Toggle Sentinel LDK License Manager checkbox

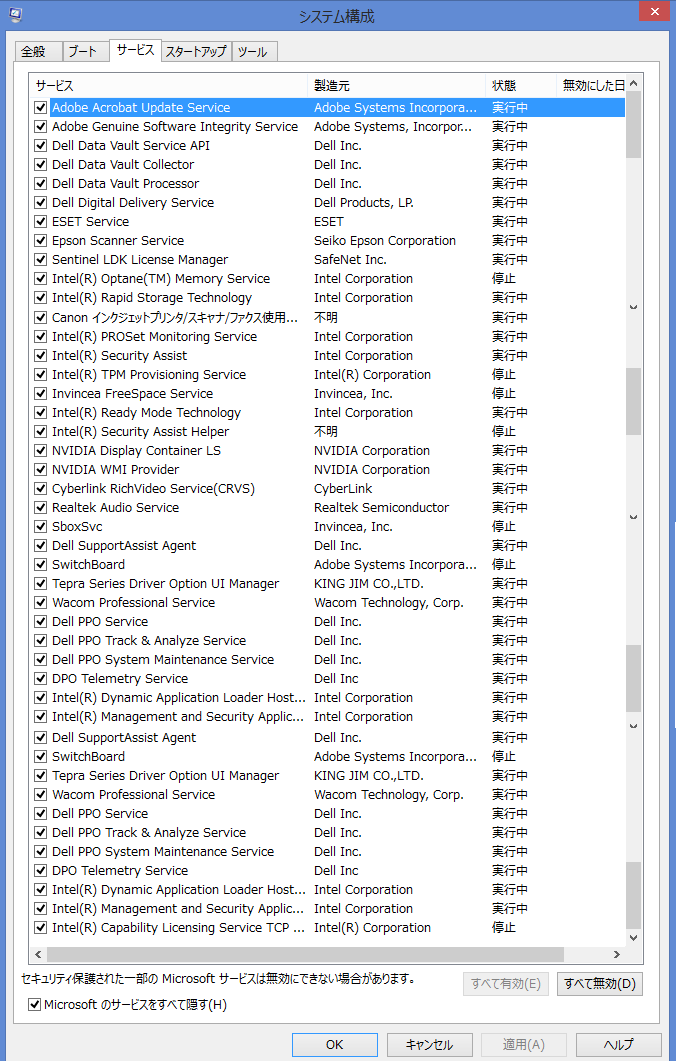(x=41, y=260)
